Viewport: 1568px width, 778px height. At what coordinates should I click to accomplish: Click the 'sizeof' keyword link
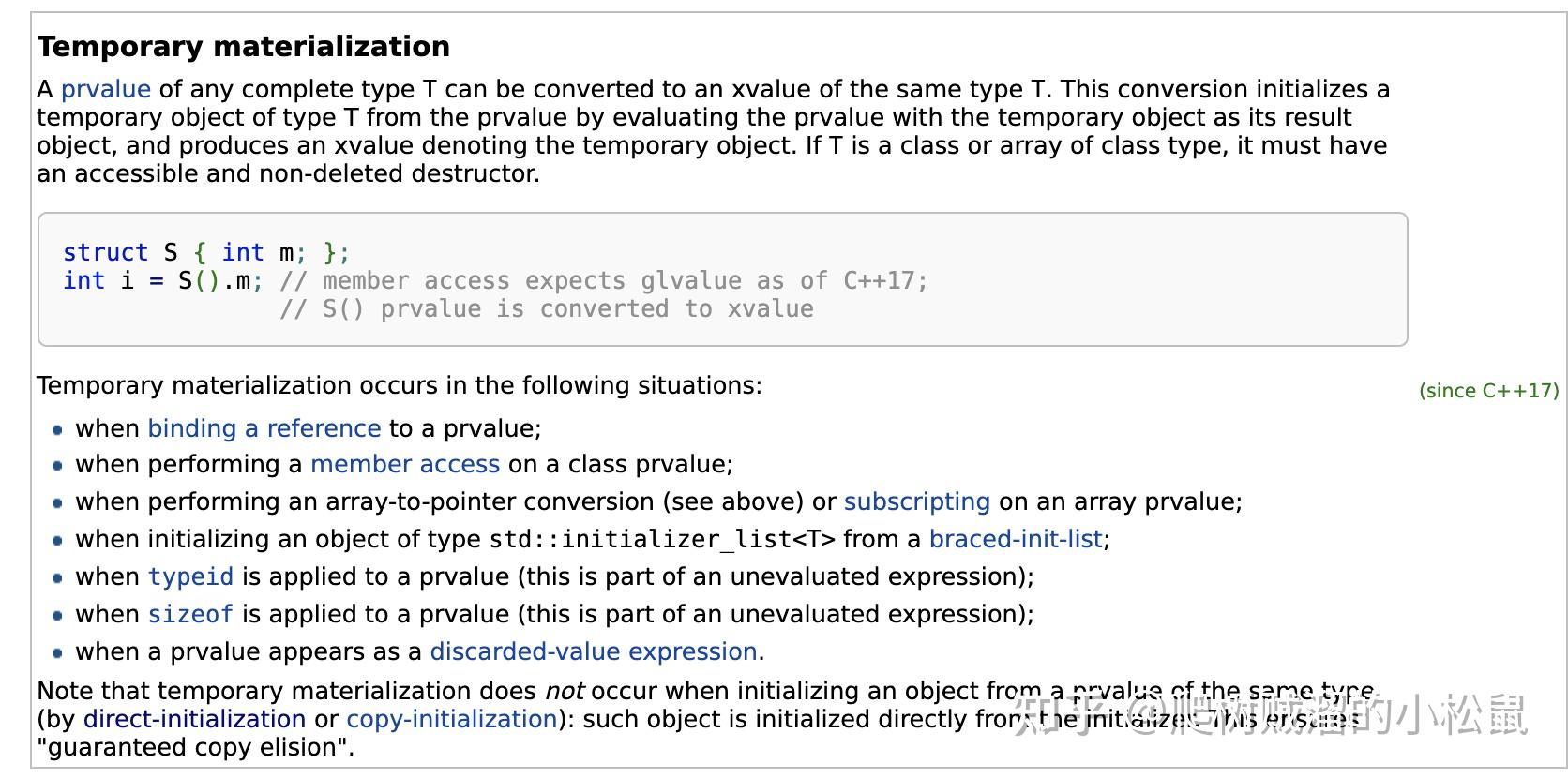point(191,614)
